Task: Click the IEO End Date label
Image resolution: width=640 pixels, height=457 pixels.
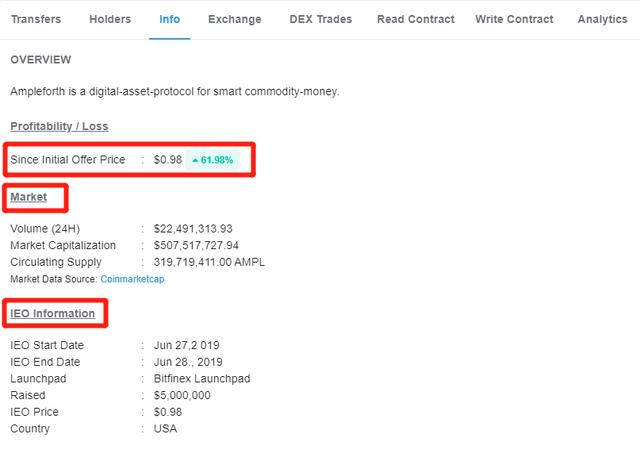Action: pos(45,362)
